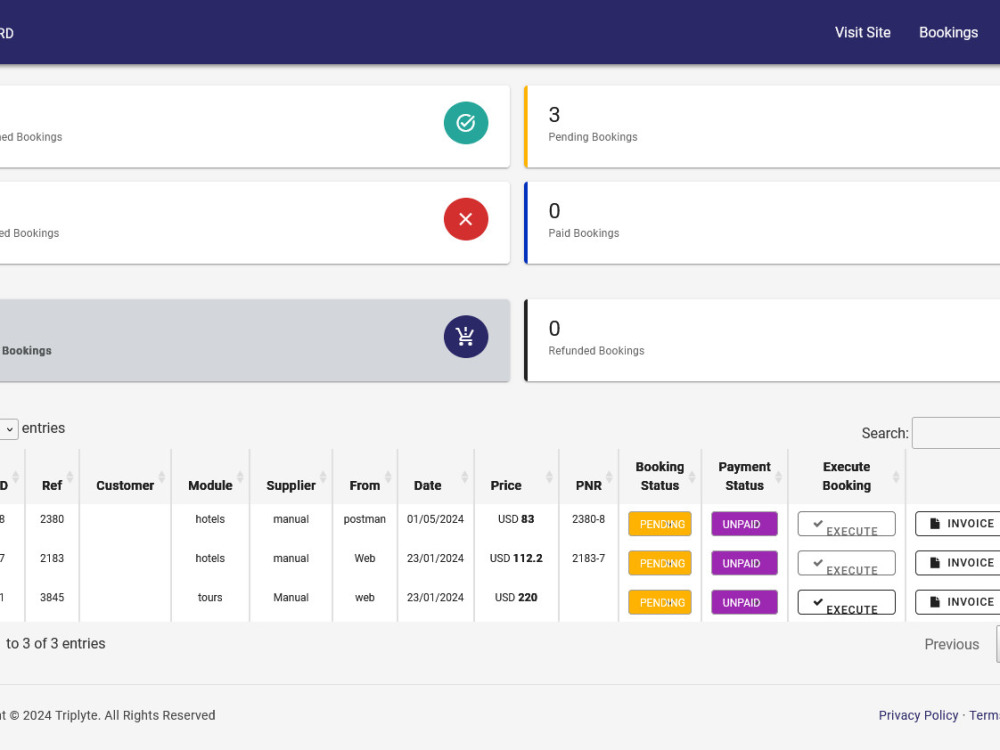The image size is (1000, 750).
Task: Click date 01/05/2024 cell
Action: click(436, 519)
